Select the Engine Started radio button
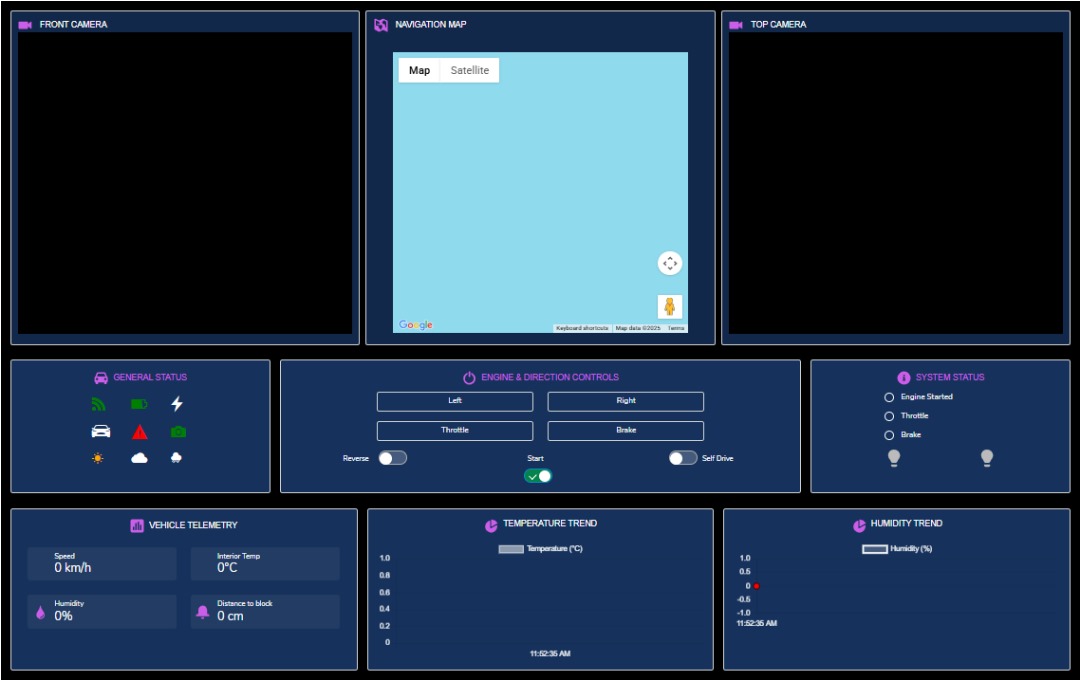 point(889,397)
